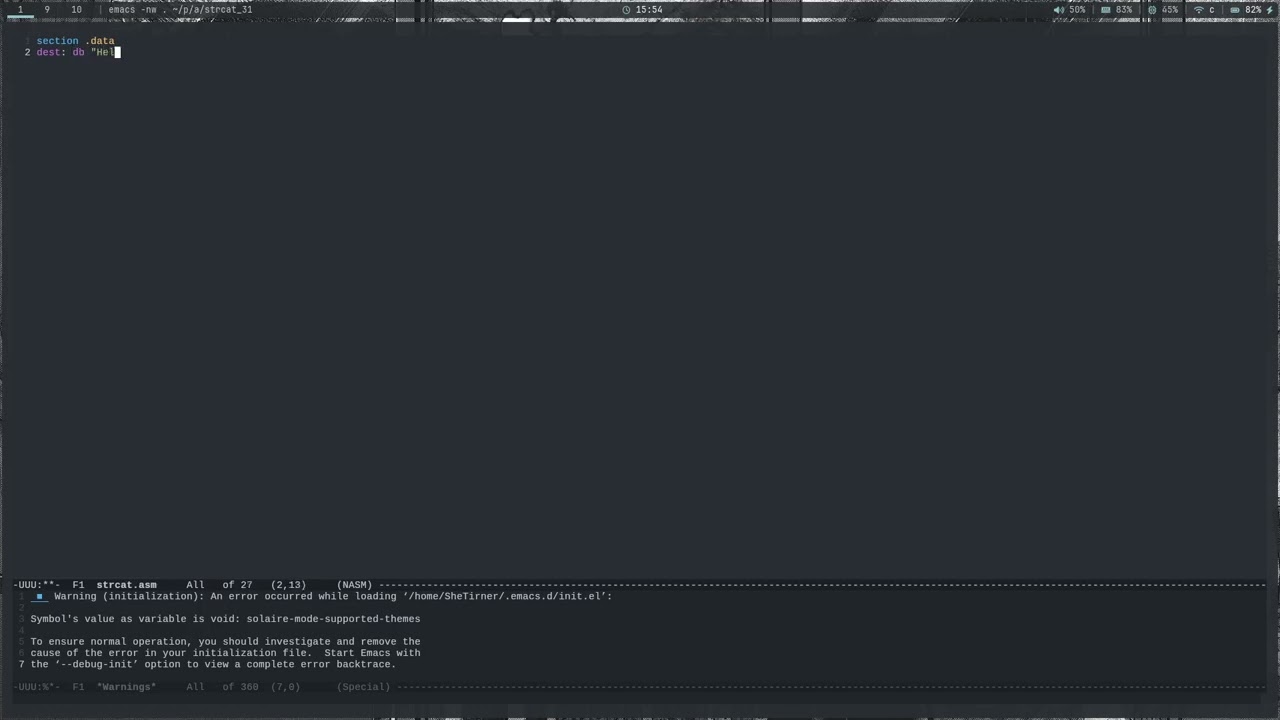The width and height of the screenshot is (1280, 720).
Task: Click the '.data' text on line 1
Action: pyautogui.click(x=100, y=41)
